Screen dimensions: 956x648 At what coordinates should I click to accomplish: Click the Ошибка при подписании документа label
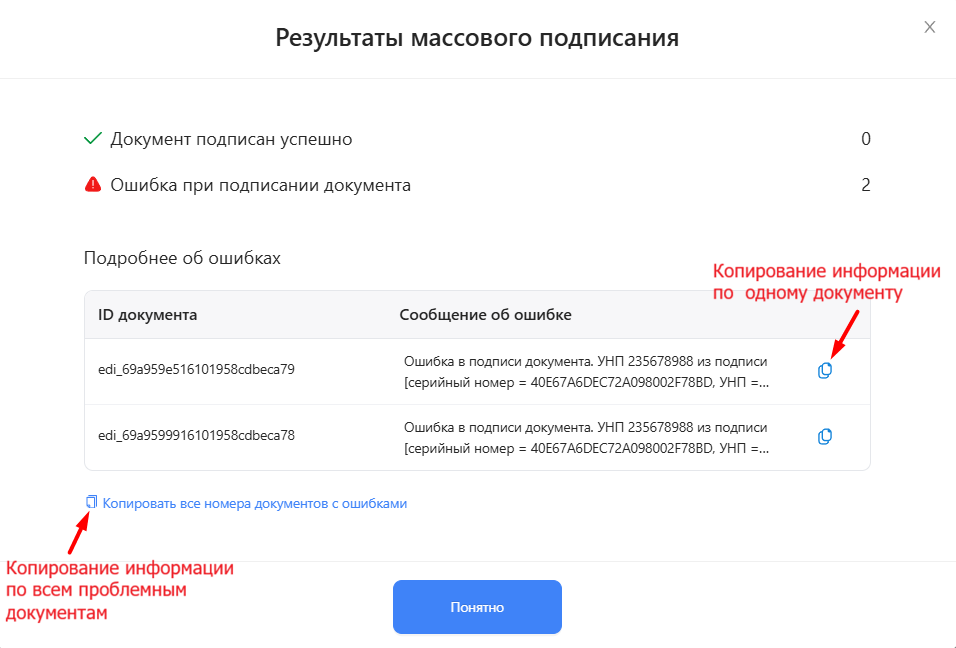point(260,185)
